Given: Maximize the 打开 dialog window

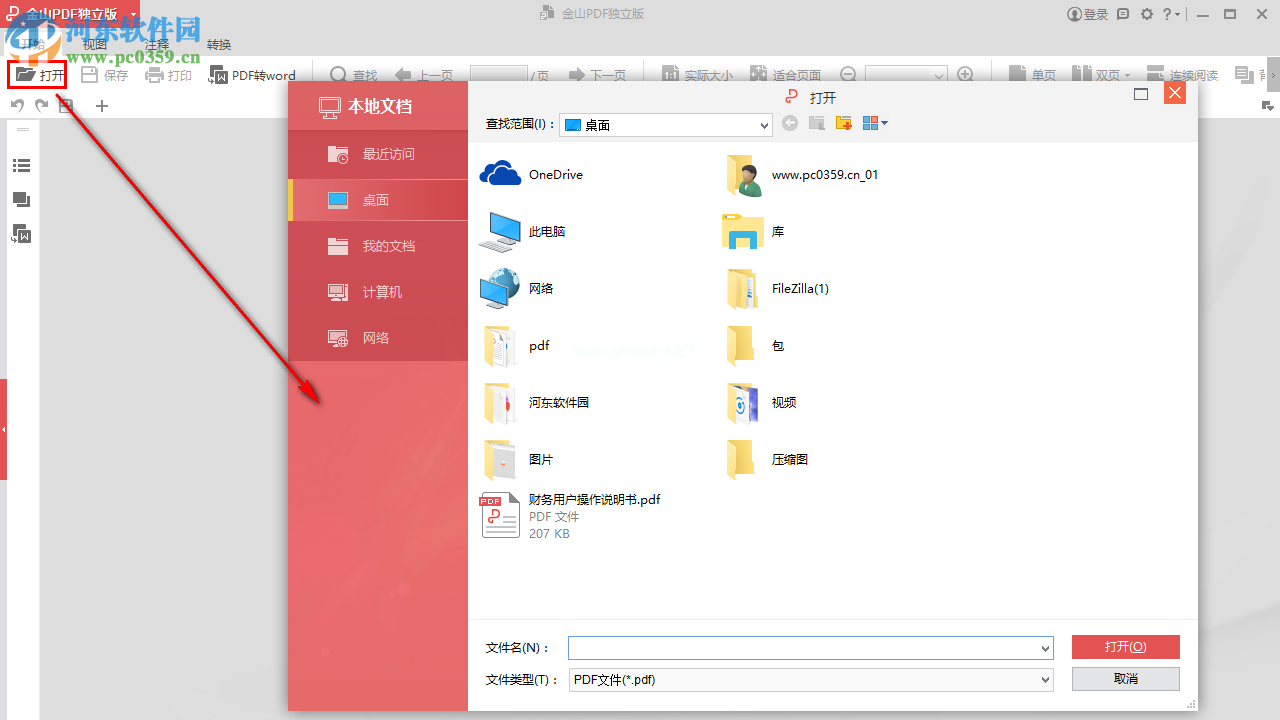Looking at the screenshot, I should pyautogui.click(x=1141, y=94).
